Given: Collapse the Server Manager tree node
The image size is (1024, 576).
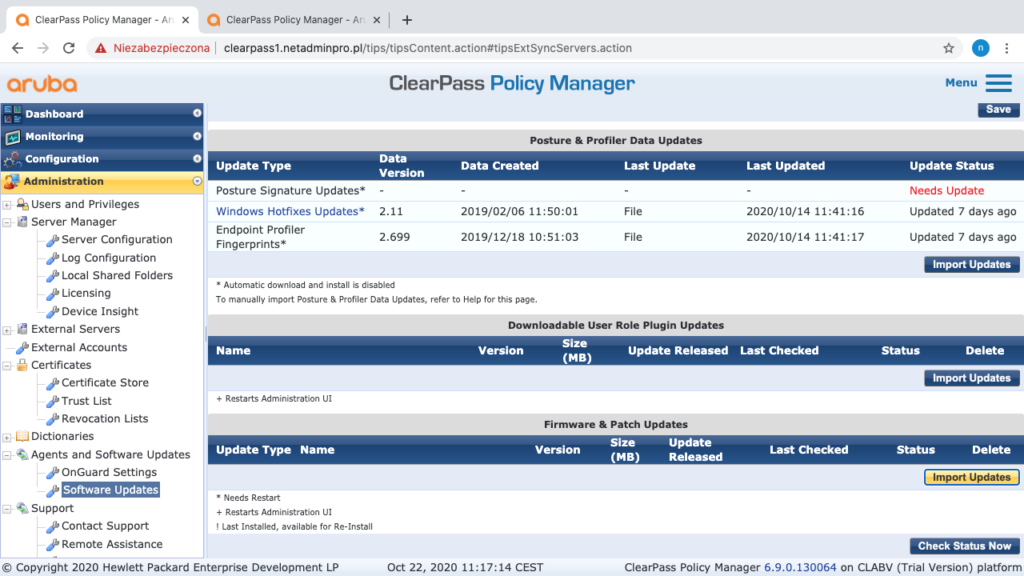Looking at the screenshot, I should pos(7,223).
